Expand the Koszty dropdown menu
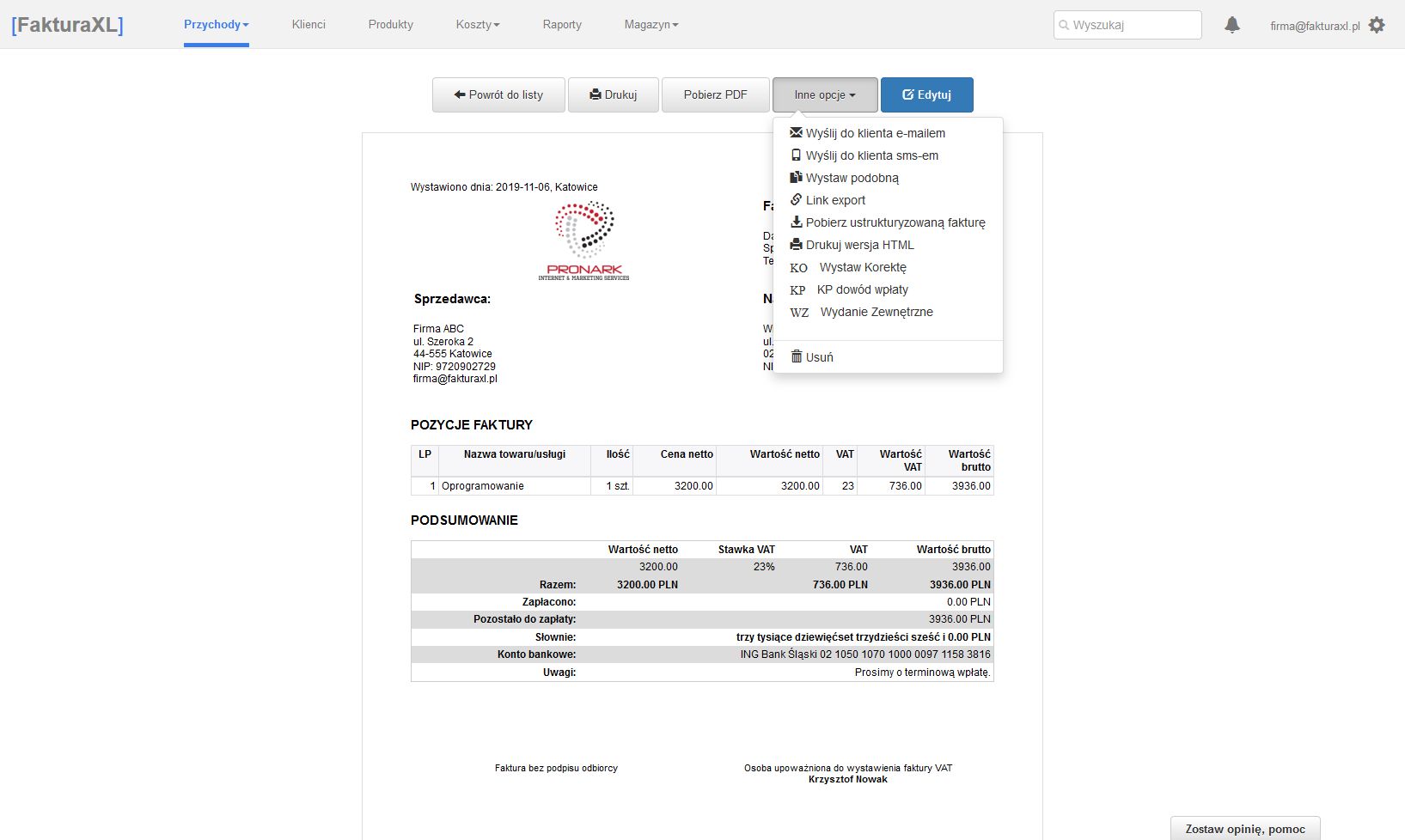 (478, 24)
